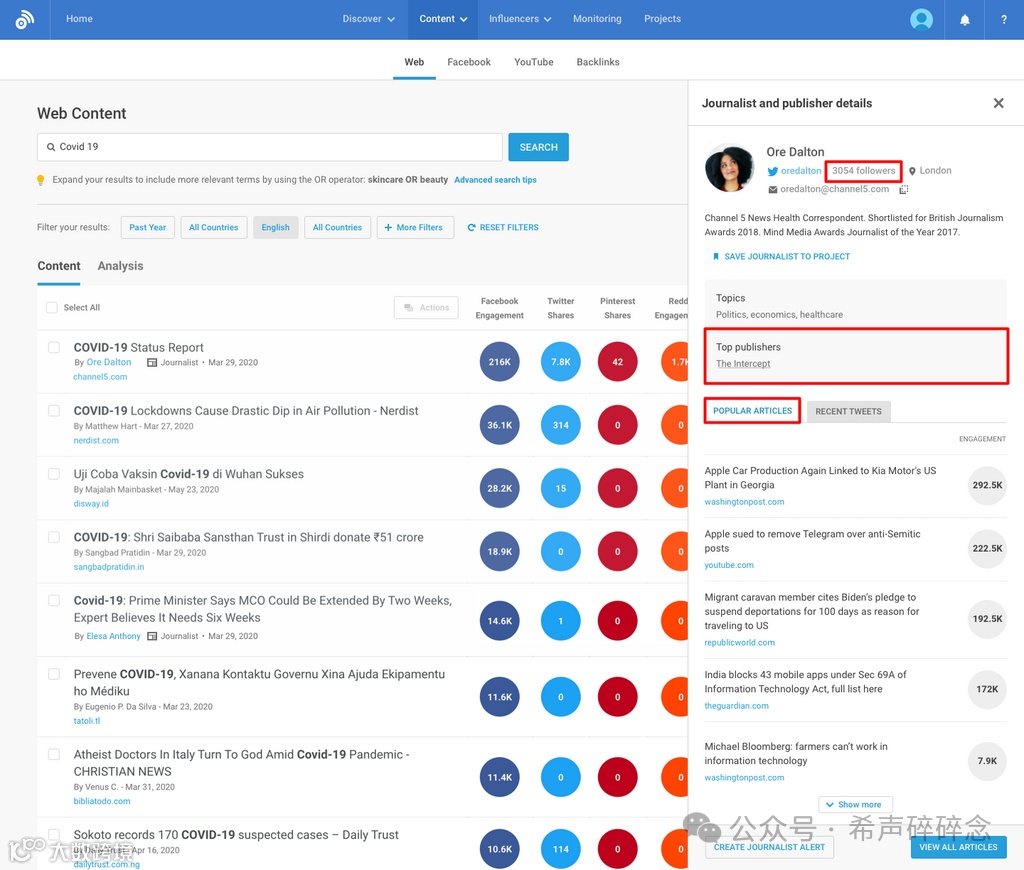Screen dimensions: 1024x870
Task: Click the bookmark icon on Save Journalist
Action: pyautogui.click(x=716, y=257)
